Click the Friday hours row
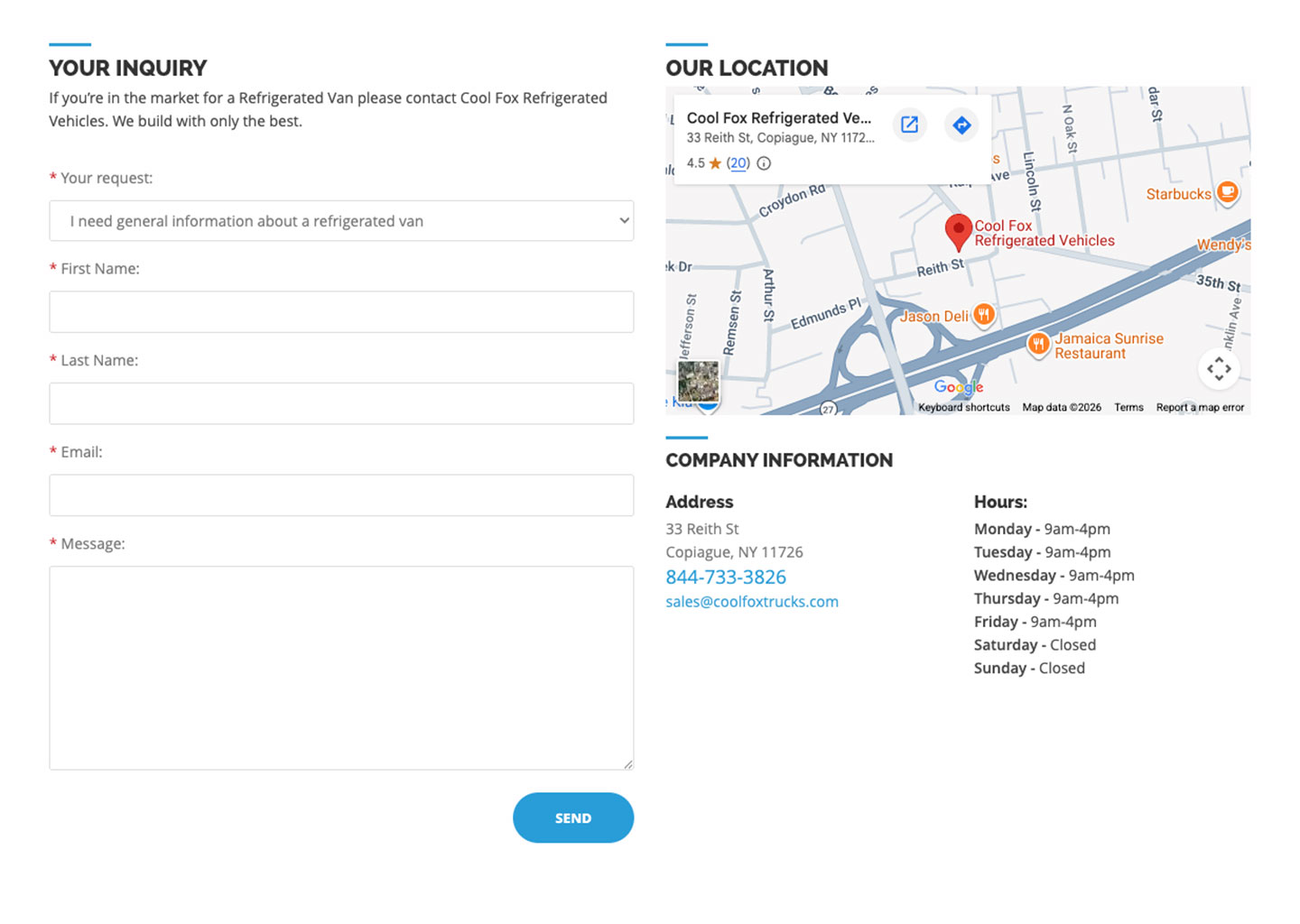The width and height of the screenshot is (1300, 924). click(1035, 621)
